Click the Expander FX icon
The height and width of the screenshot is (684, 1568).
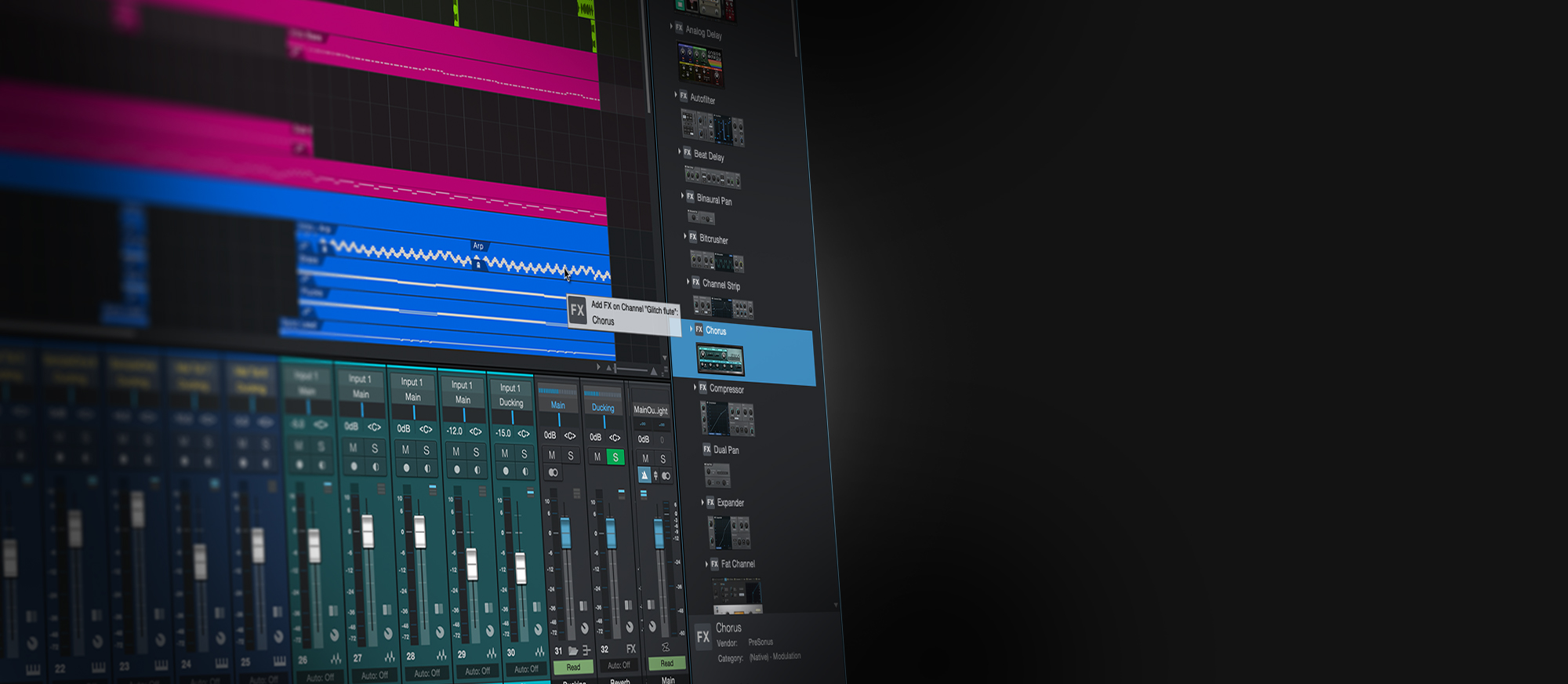pos(710,502)
